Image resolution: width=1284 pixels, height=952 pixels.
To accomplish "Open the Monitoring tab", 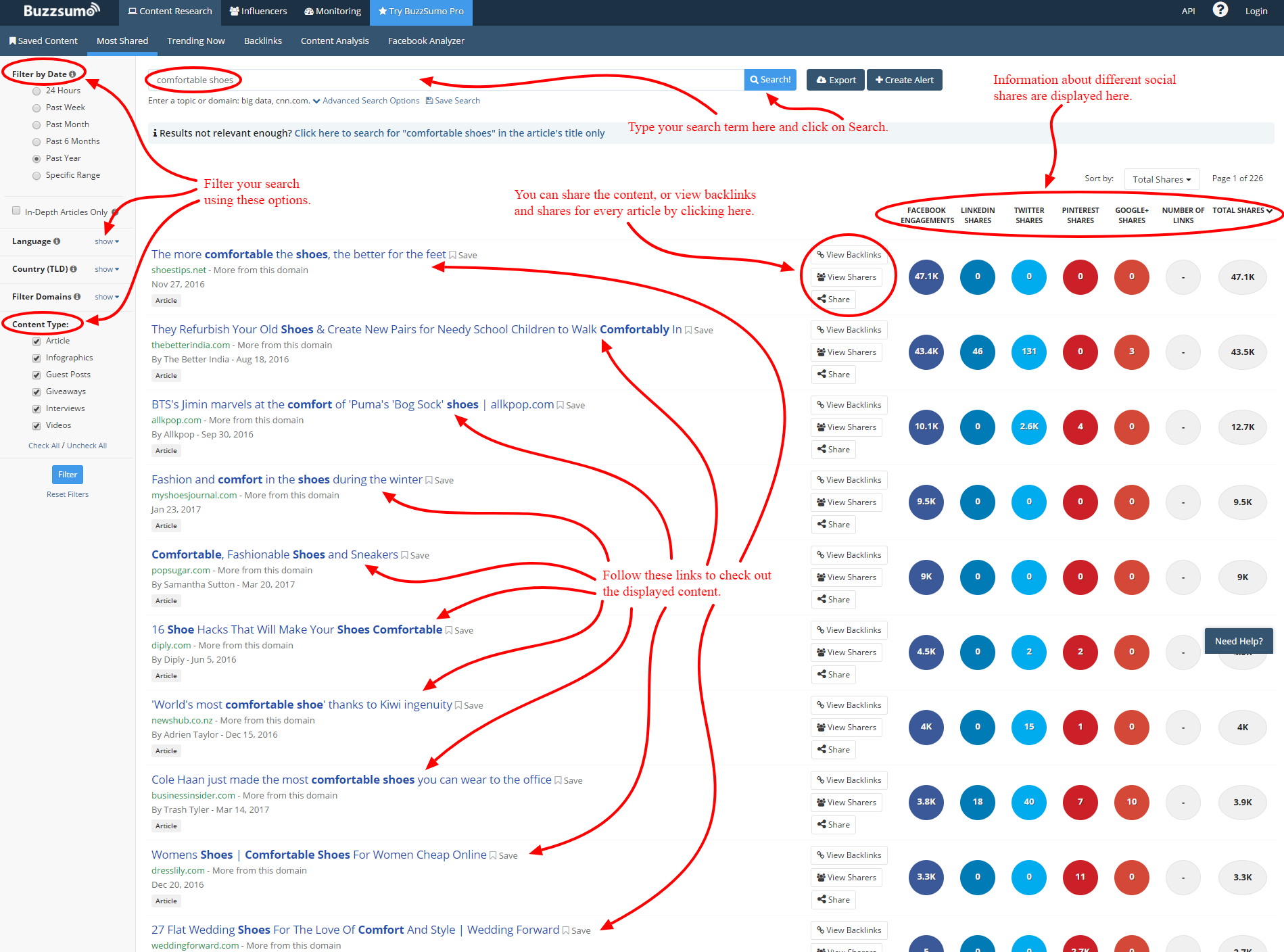I will pyautogui.click(x=333, y=11).
